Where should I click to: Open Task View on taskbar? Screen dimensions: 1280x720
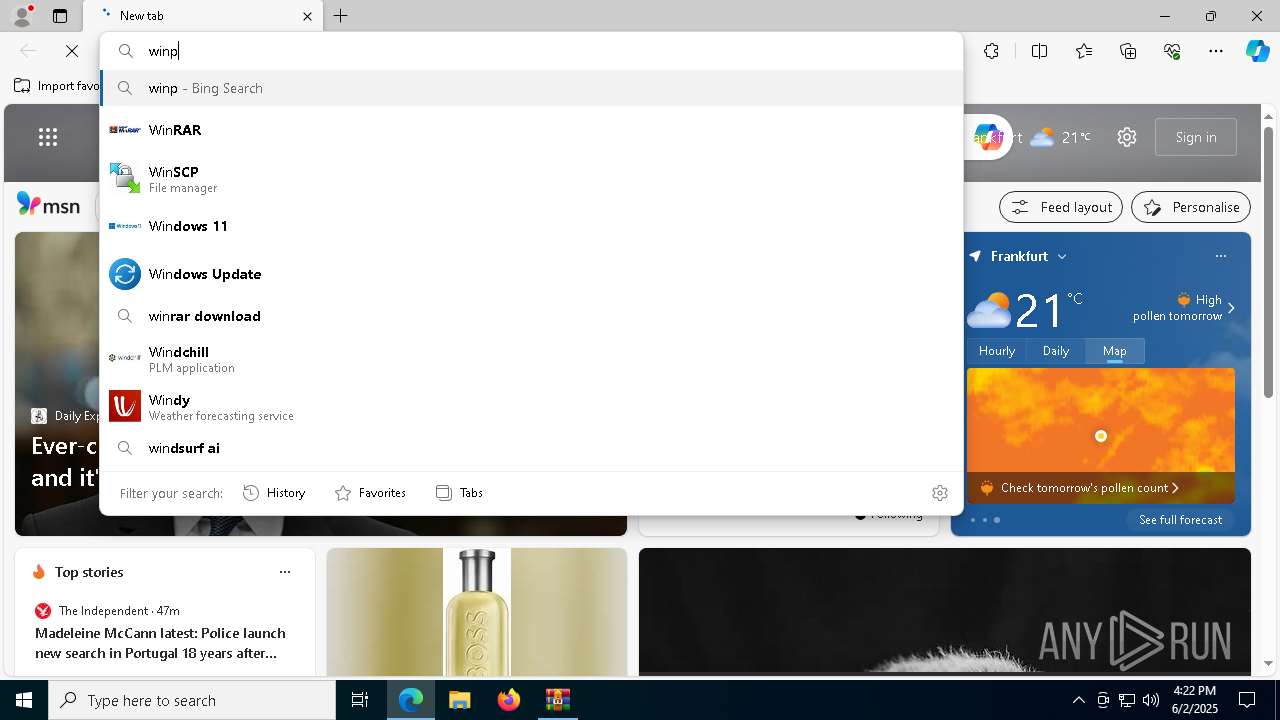360,700
